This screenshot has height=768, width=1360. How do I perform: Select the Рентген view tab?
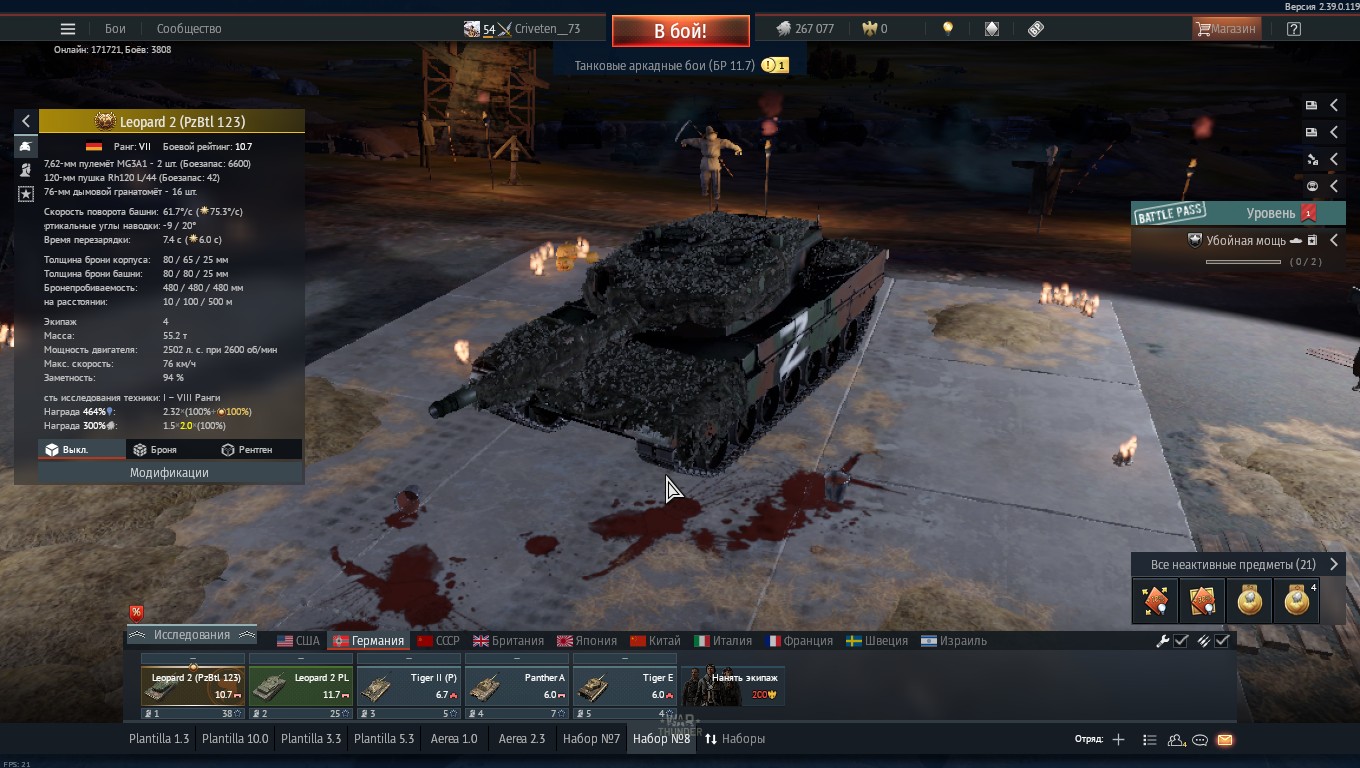pyautogui.click(x=247, y=450)
